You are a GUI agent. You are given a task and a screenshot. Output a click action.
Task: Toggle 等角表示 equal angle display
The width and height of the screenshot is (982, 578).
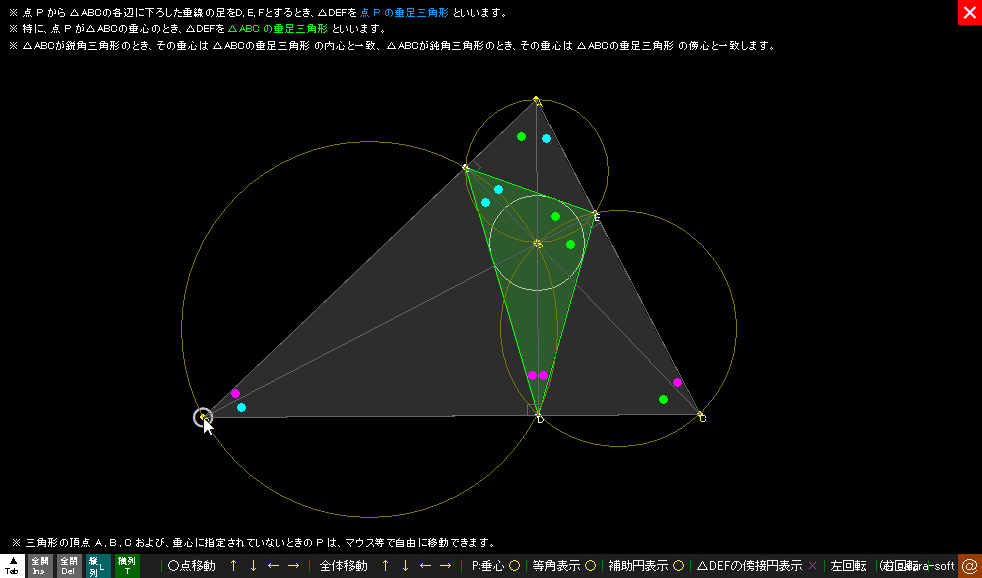click(564, 566)
